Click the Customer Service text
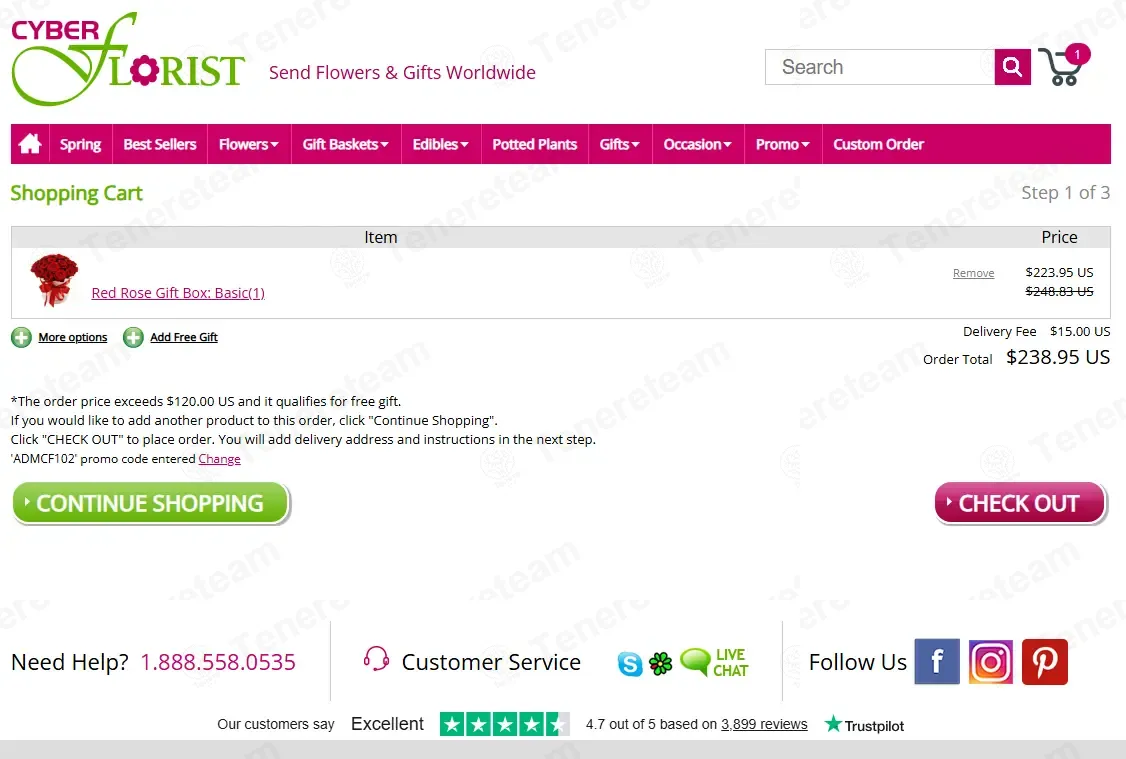1126x759 pixels. coord(491,662)
